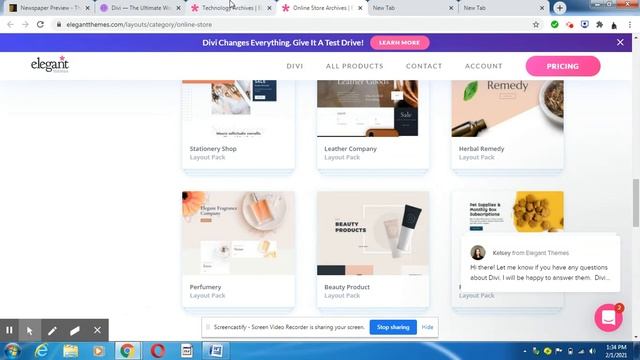The width and height of the screenshot is (640, 360).
Task: Switch to Chrome in the taskbar
Action: (127, 351)
